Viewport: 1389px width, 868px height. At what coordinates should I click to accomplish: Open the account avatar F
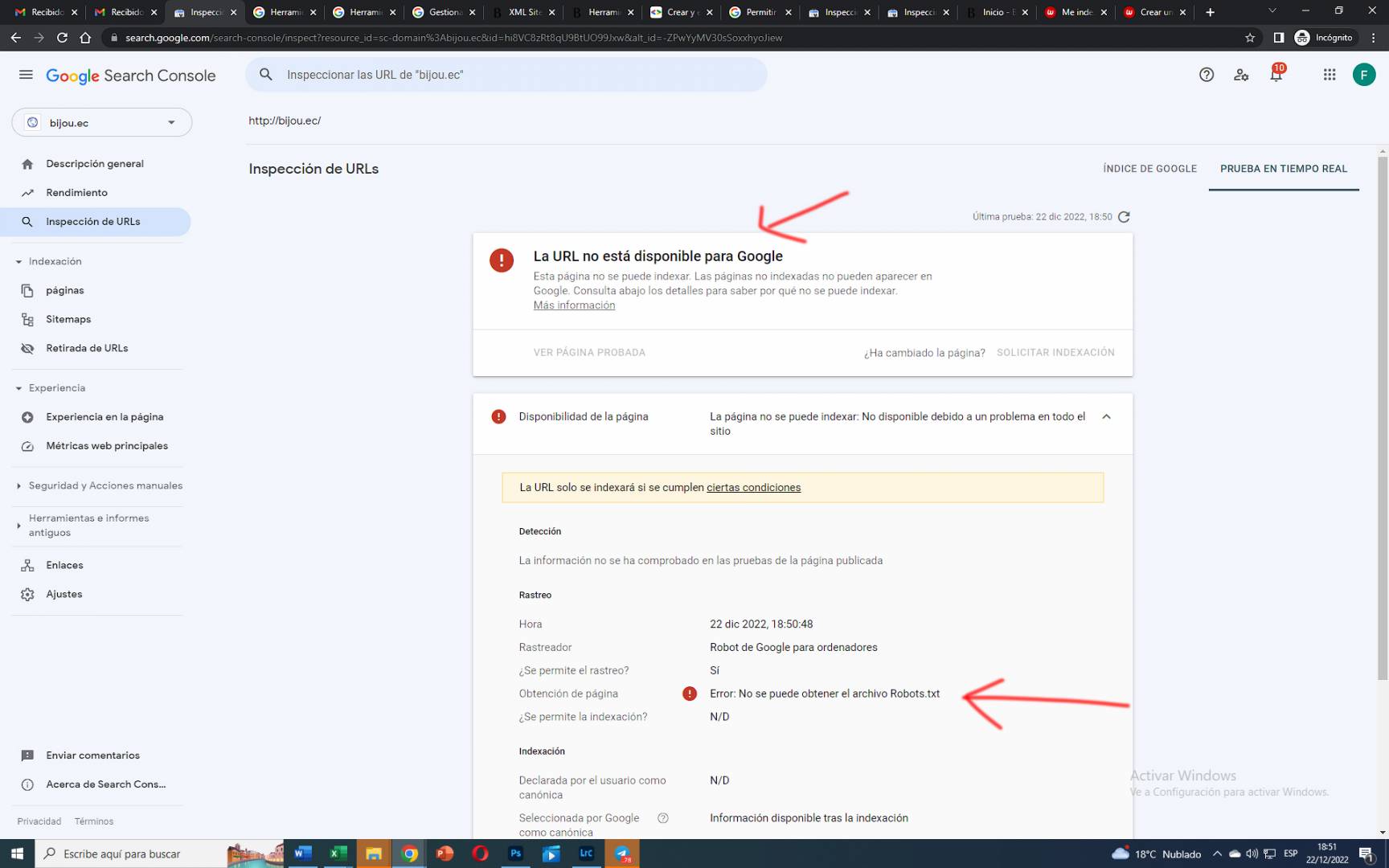click(x=1364, y=75)
